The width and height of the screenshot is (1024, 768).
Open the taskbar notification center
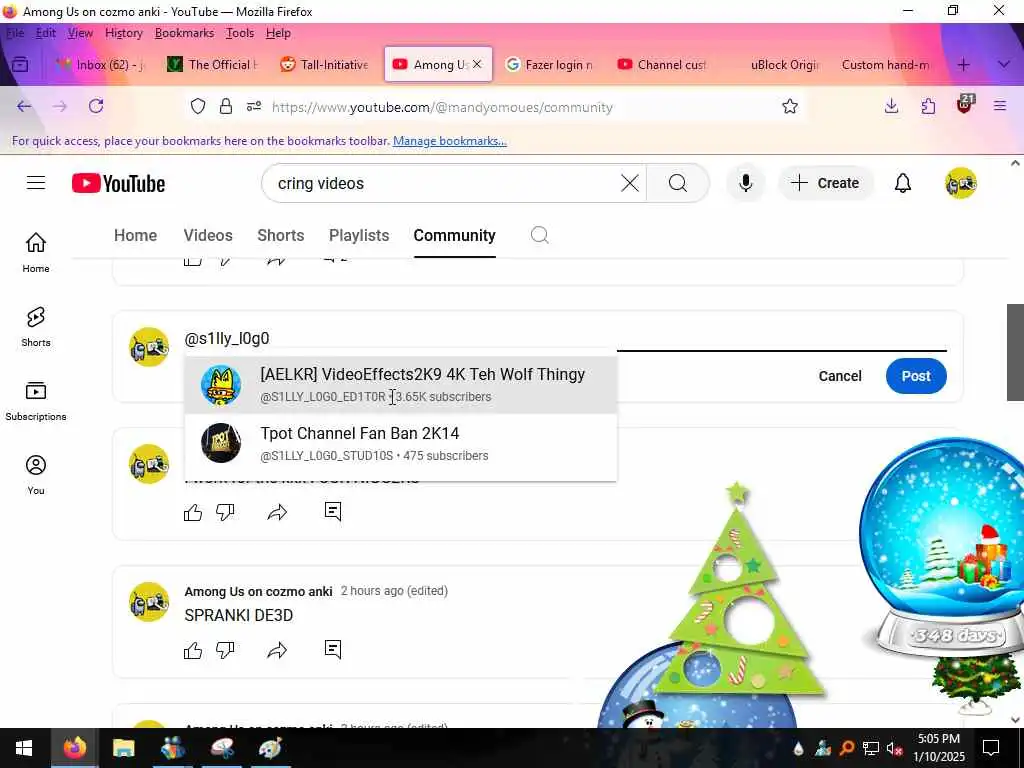[x=991, y=748]
